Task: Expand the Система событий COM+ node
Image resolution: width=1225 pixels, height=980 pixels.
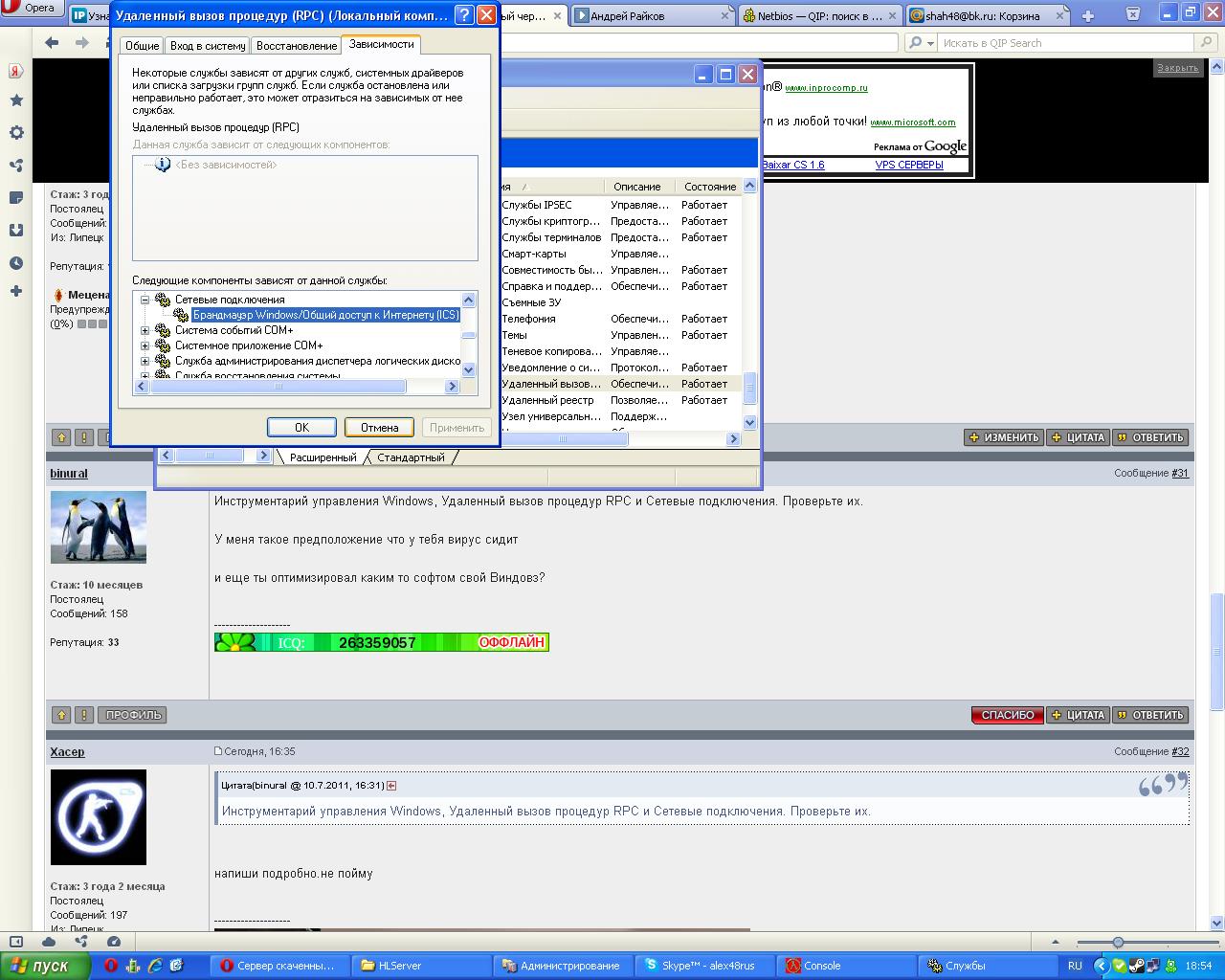Action: coord(145,330)
